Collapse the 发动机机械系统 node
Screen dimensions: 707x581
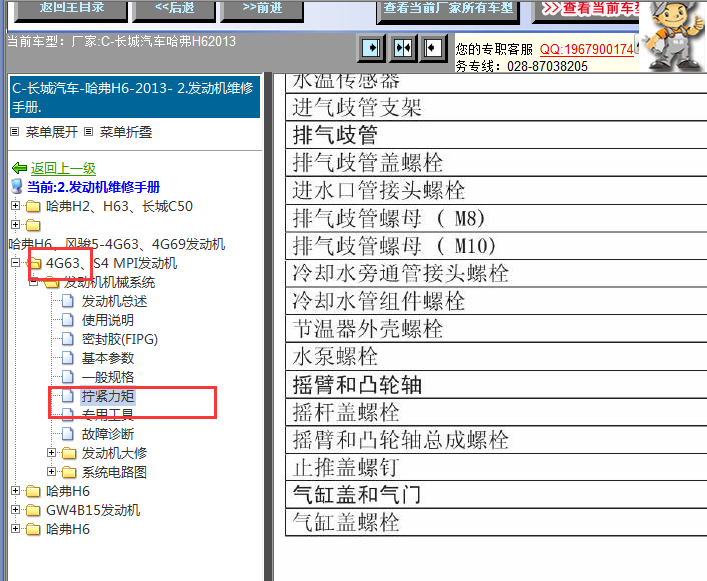coord(33,283)
